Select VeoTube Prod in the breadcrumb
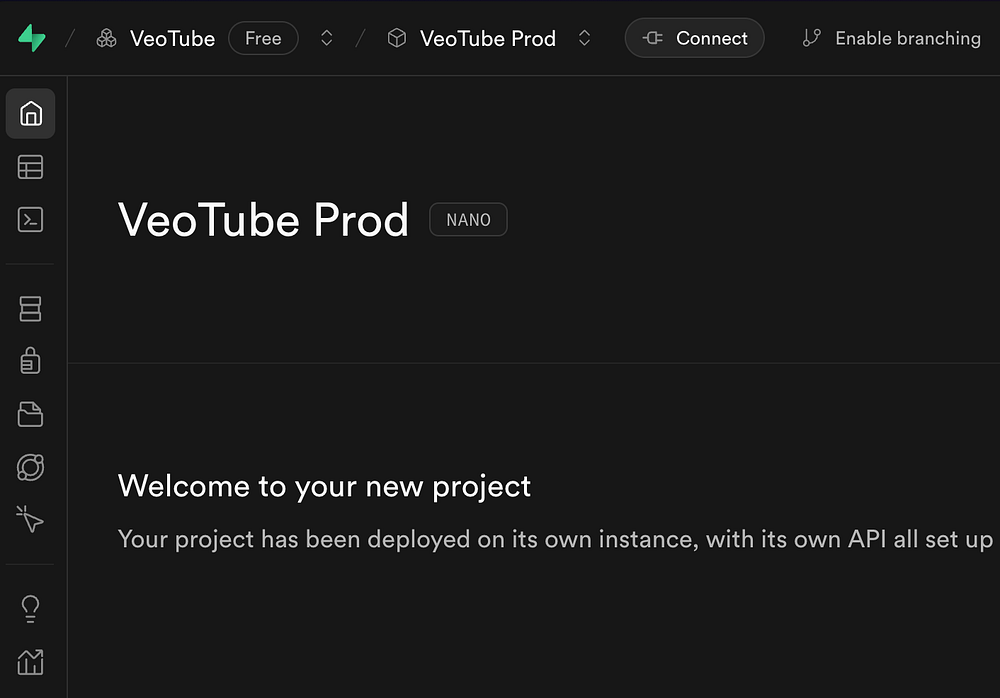This screenshot has width=1000, height=698. tap(487, 38)
